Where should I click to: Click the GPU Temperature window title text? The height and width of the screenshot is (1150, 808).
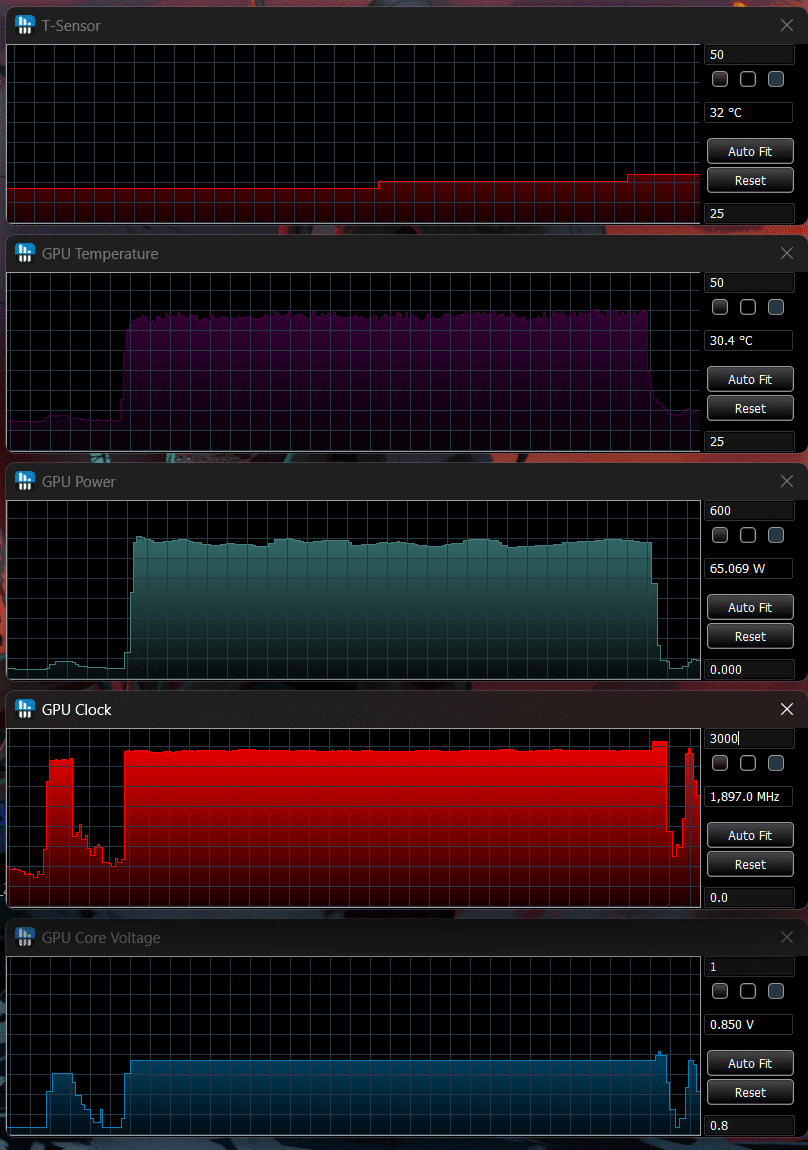[x=100, y=254]
